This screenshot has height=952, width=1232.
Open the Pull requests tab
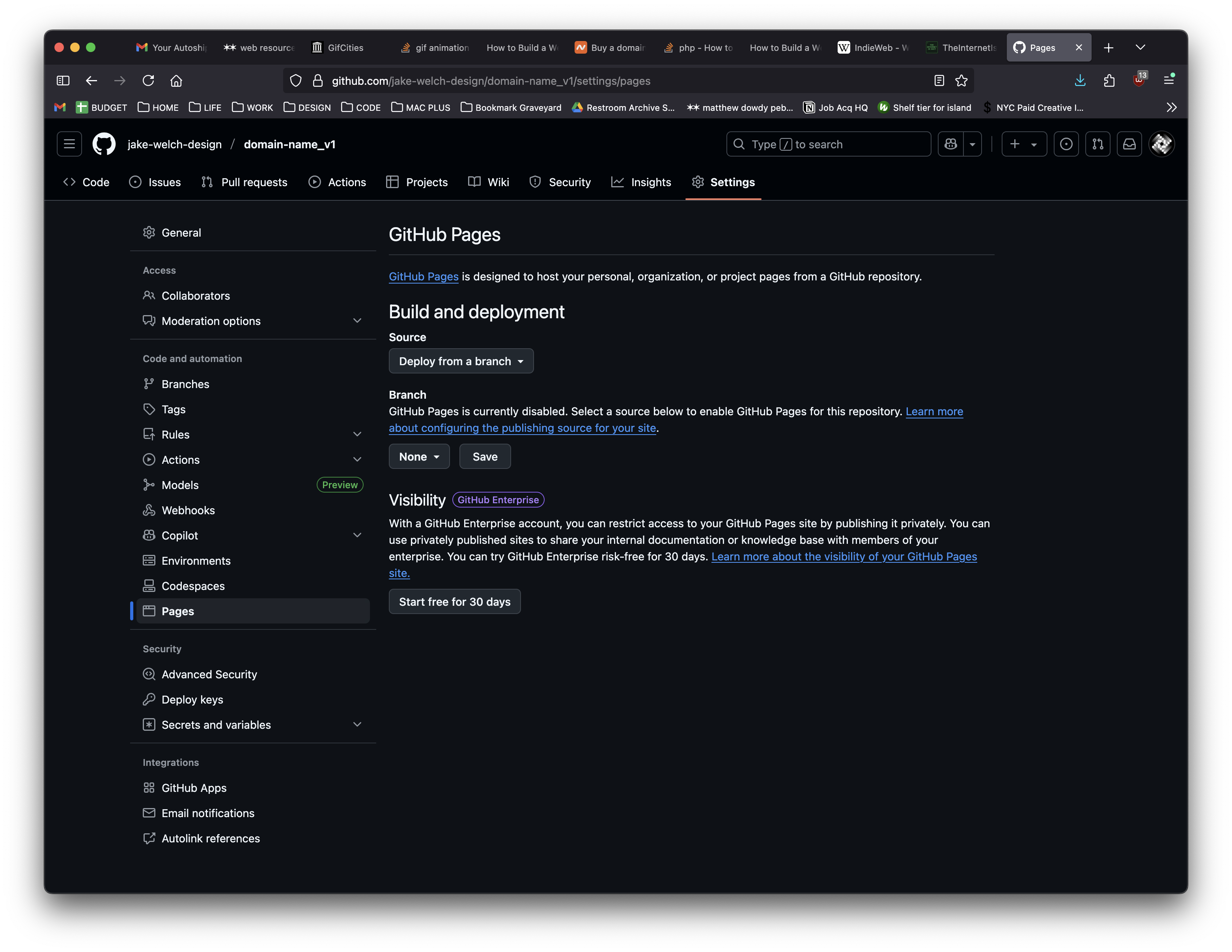(244, 182)
